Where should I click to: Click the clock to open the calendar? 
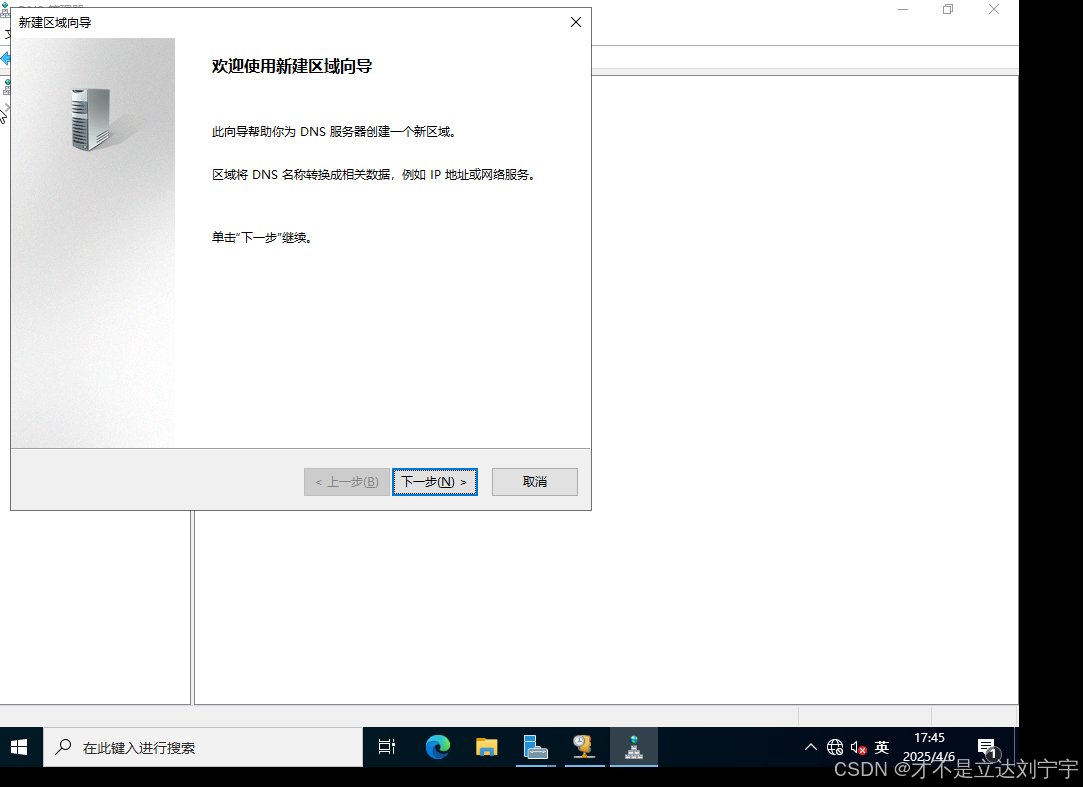(x=932, y=746)
